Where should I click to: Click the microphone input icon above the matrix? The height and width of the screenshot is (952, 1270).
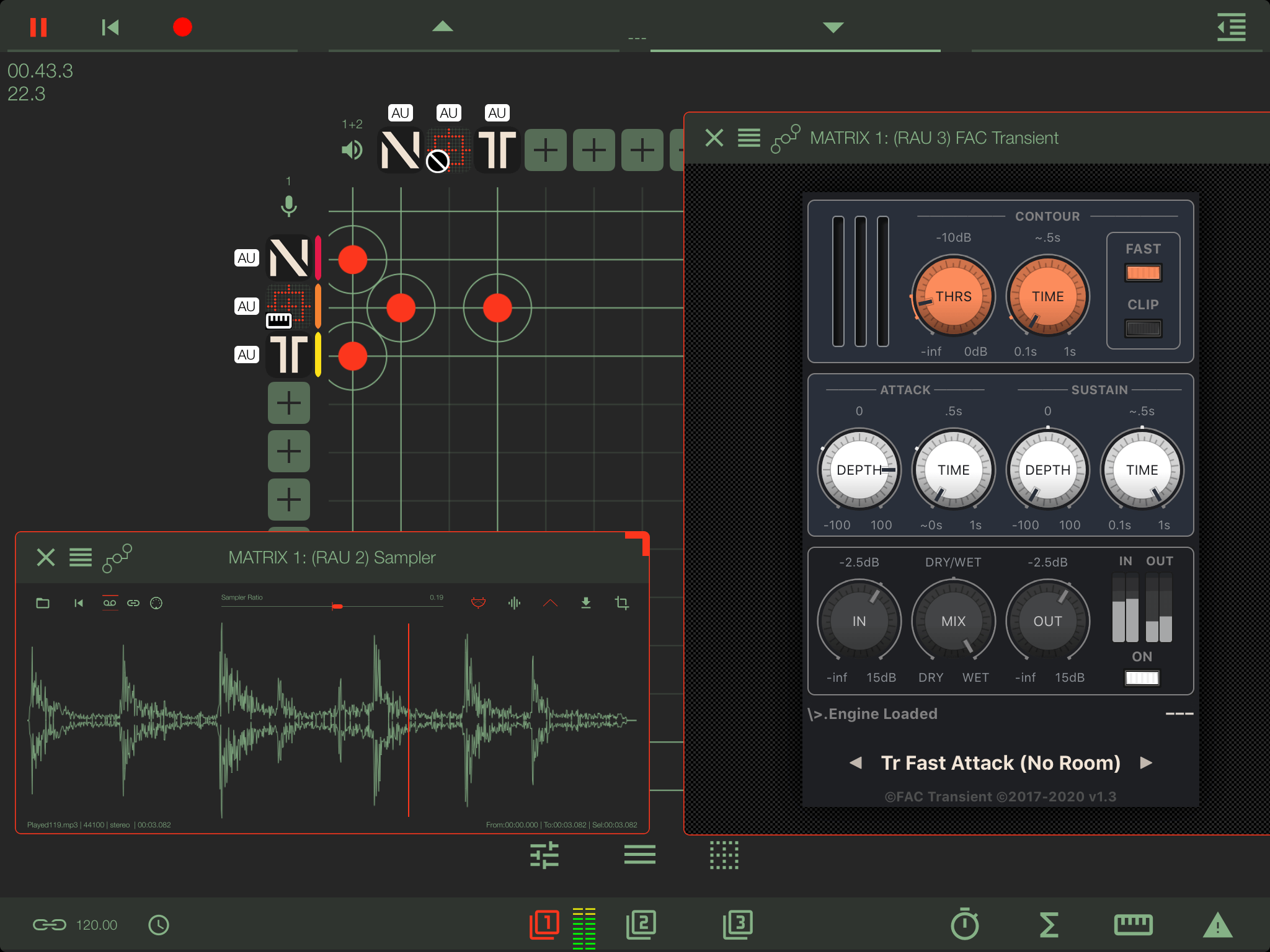click(x=289, y=205)
